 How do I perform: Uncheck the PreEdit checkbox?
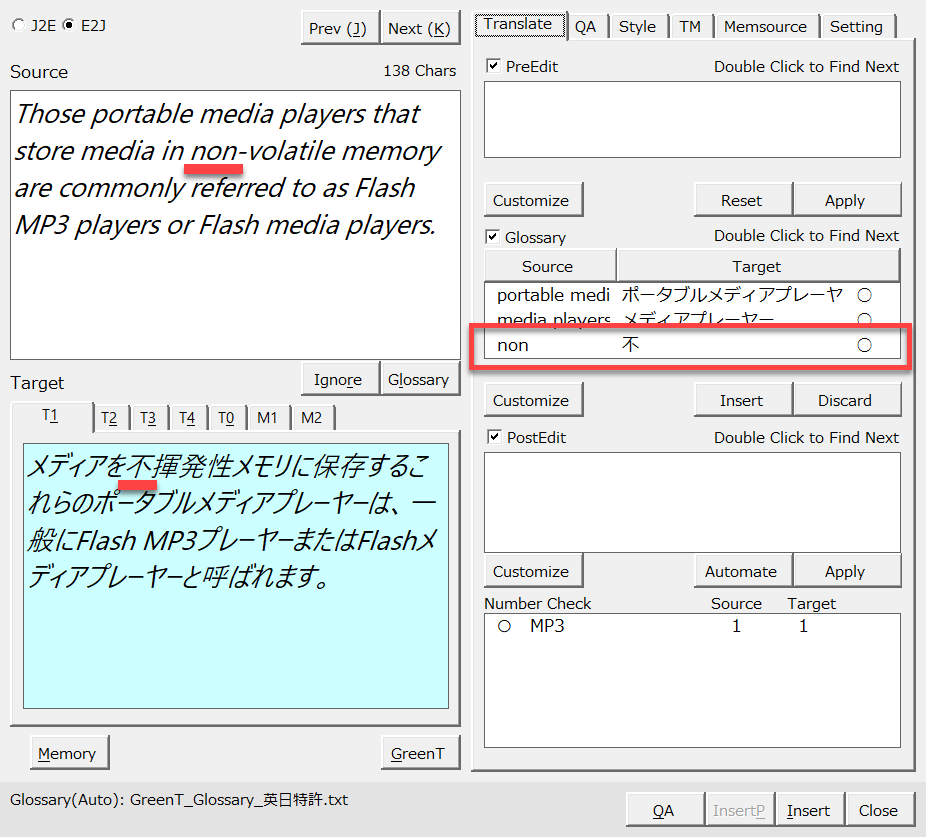coord(493,66)
